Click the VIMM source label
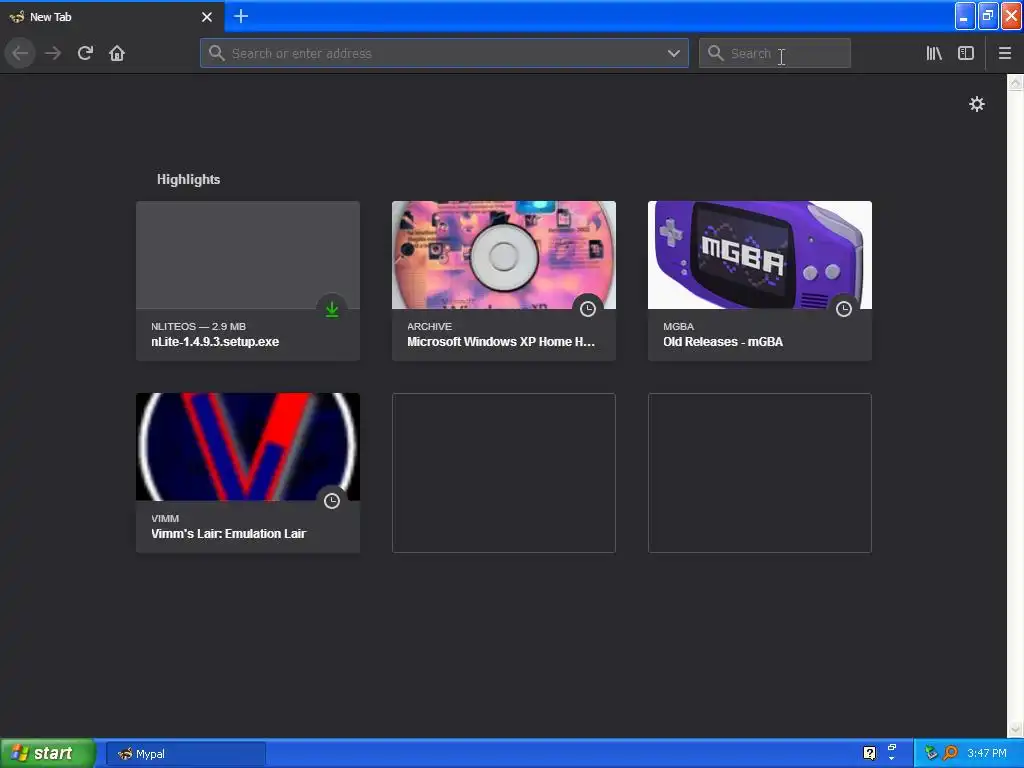 click(x=165, y=519)
